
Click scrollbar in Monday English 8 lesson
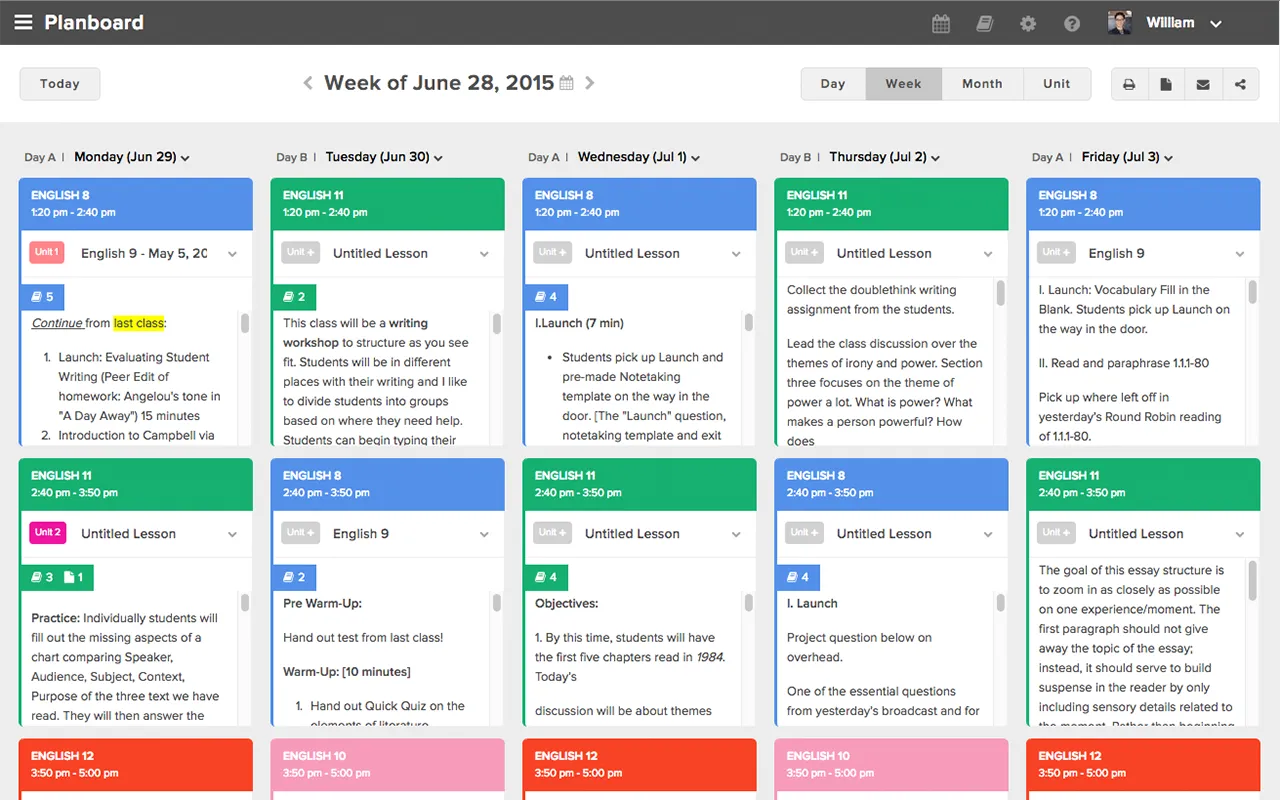point(245,323)
